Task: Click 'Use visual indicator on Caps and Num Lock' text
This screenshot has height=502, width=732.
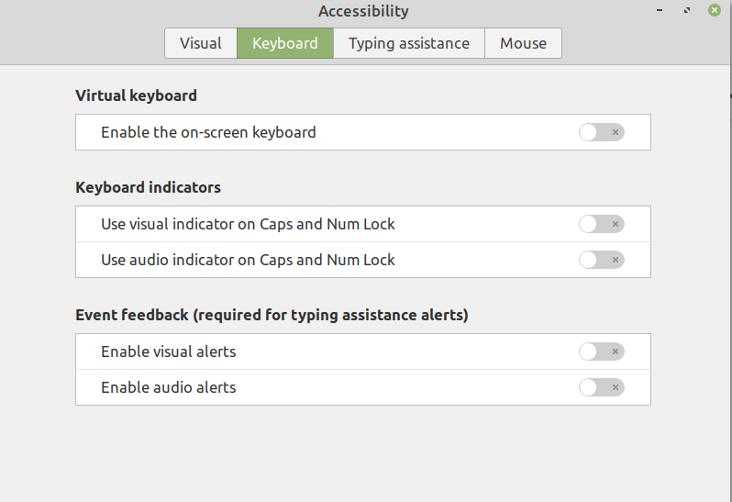Action: (248, 224)
